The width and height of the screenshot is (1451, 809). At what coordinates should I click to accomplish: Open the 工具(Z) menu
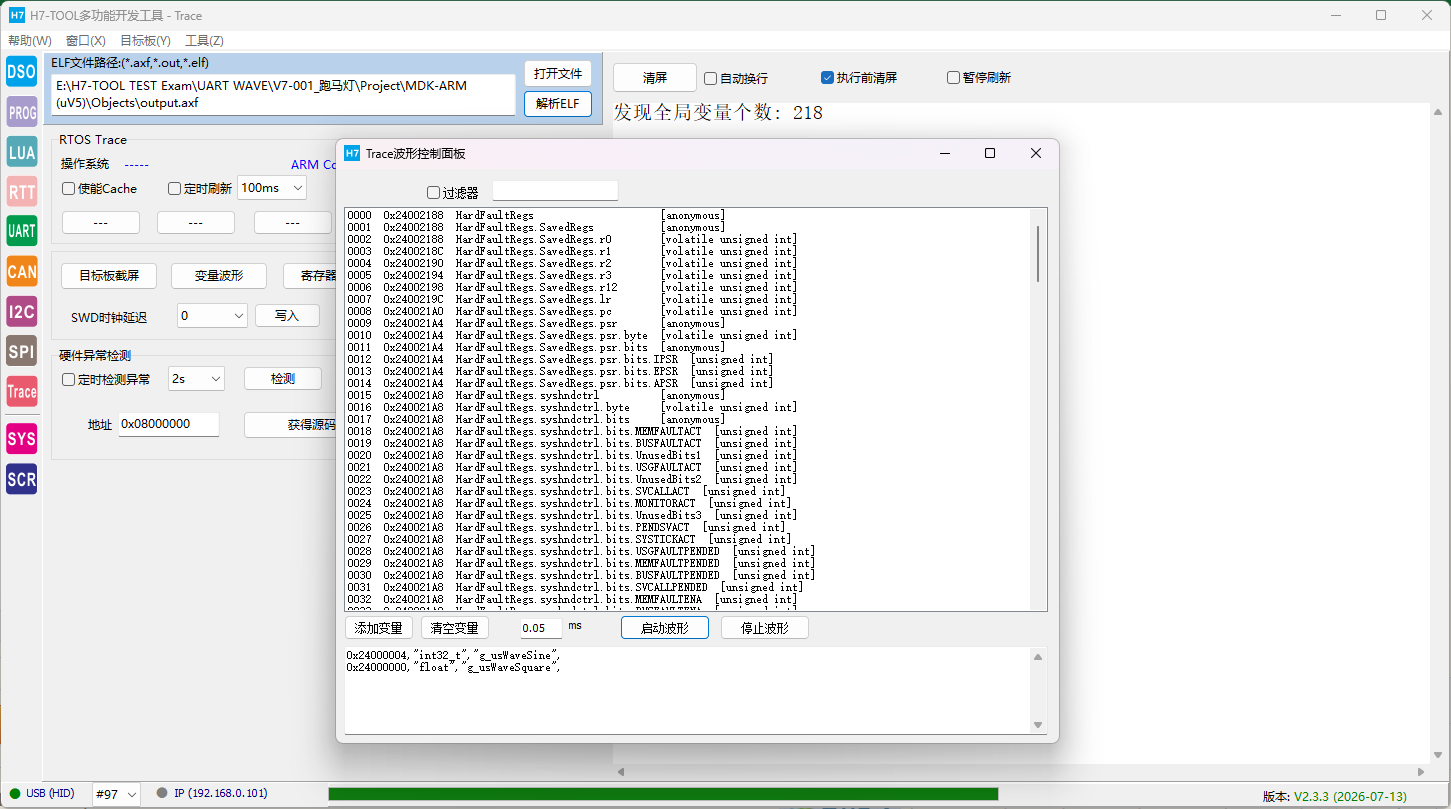tap(204, 41)
